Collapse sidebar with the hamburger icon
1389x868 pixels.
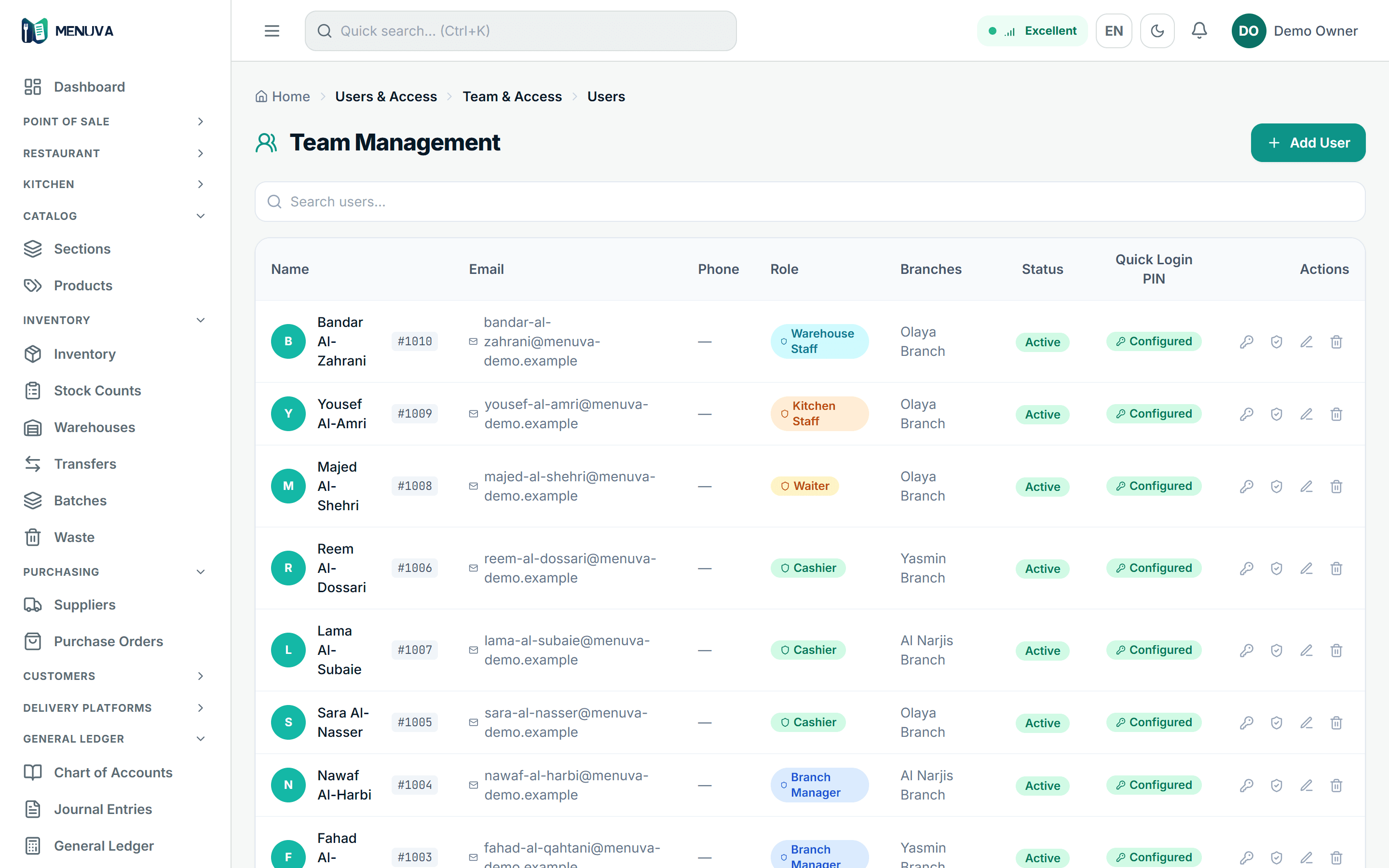pos(272,31)
